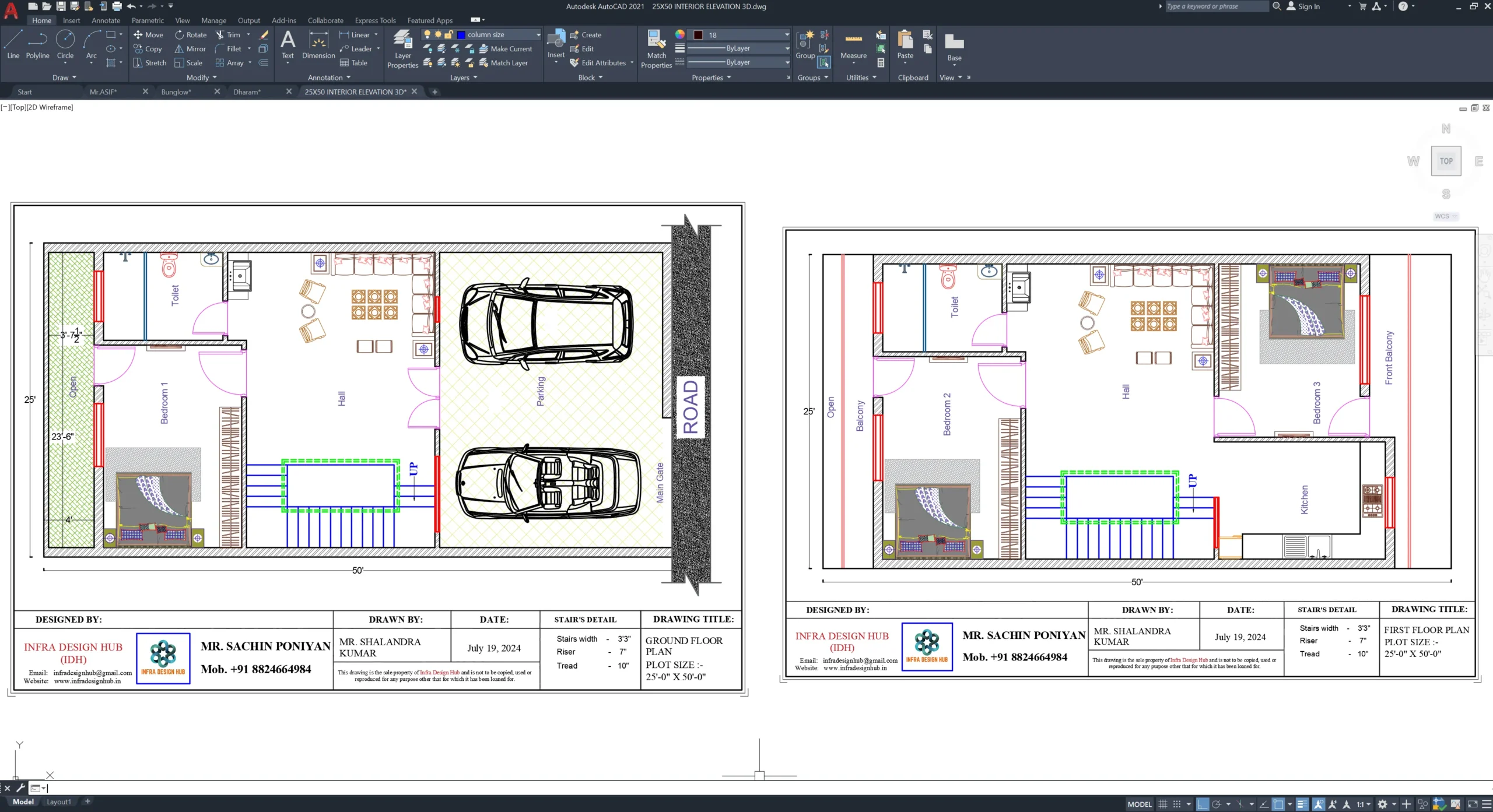This screenshot has width=1493, height=812.
Task: Click the Move tool
Action: click(148, 35)
